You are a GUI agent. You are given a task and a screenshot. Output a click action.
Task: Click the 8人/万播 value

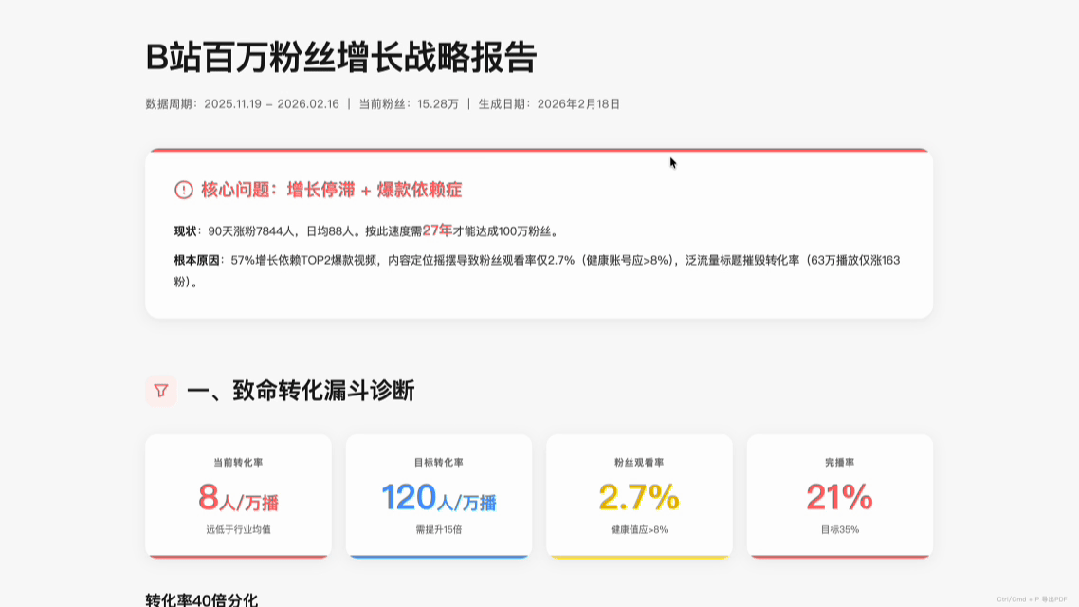tap(238, 498)
